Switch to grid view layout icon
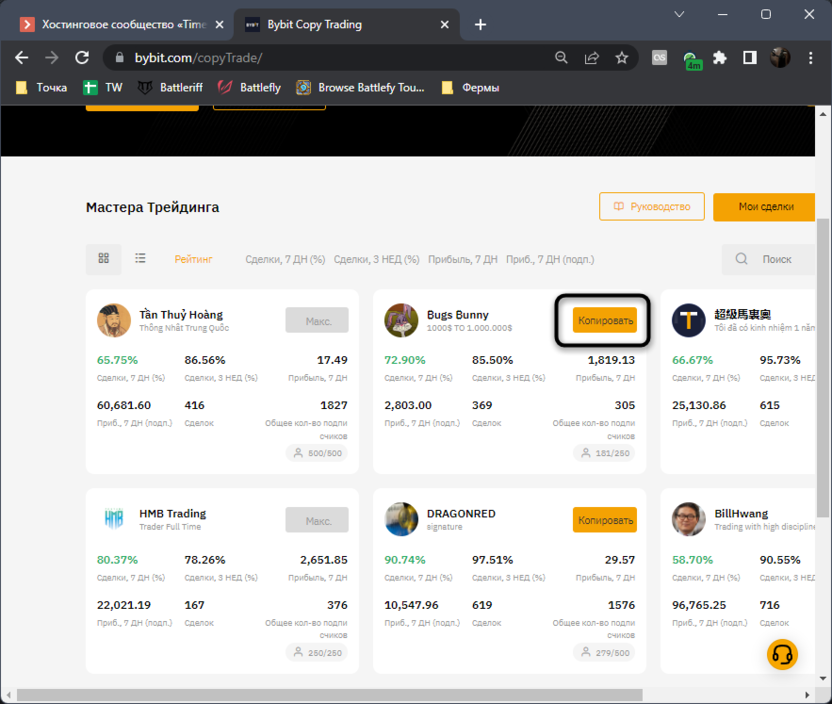This screenshot has height=704, width=832. coord(104,259)
